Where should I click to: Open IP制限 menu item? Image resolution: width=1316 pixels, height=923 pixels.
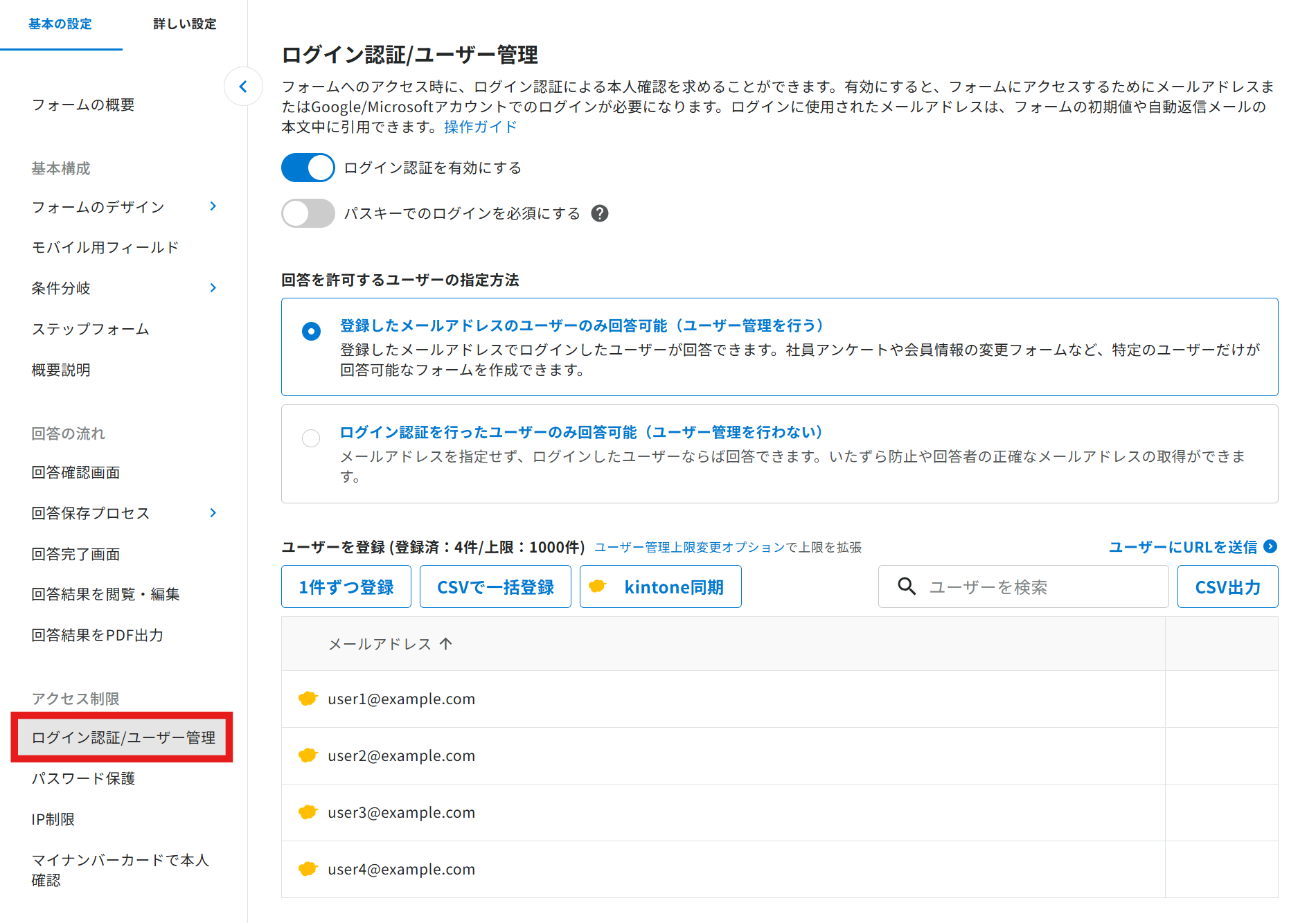pos(53,819)
